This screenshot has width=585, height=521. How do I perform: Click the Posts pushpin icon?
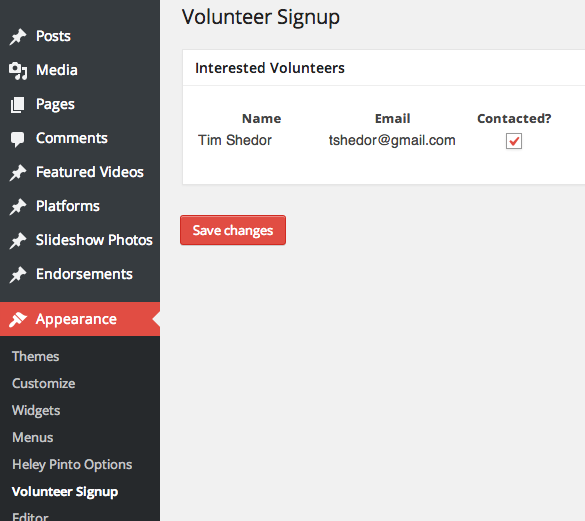tap(18, 37)
